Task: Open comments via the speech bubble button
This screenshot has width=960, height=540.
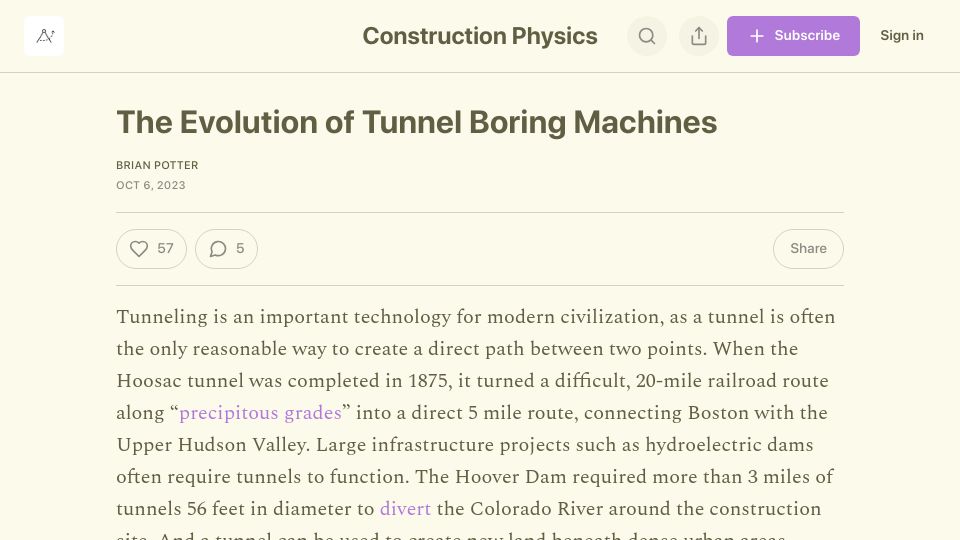Action: [226, 249]
